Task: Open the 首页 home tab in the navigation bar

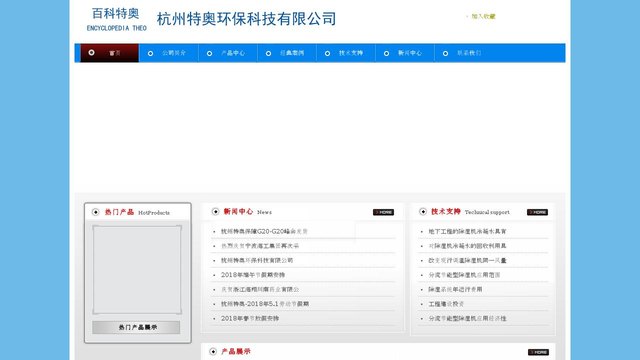Action: 109,53
